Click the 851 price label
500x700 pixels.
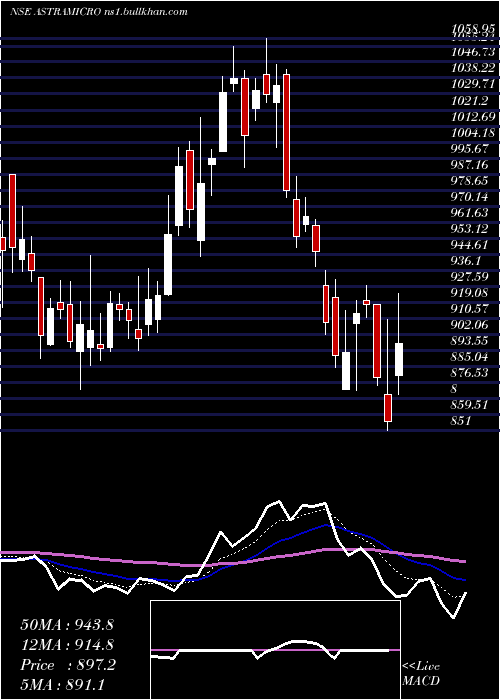[x=461, y=421]
